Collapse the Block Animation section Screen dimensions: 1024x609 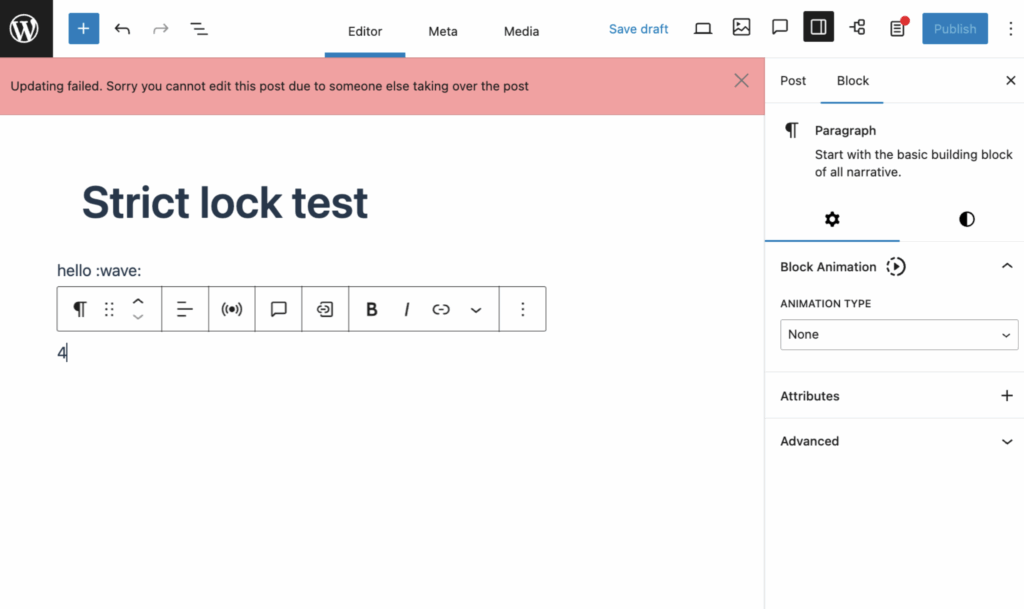pos(1007,266)
